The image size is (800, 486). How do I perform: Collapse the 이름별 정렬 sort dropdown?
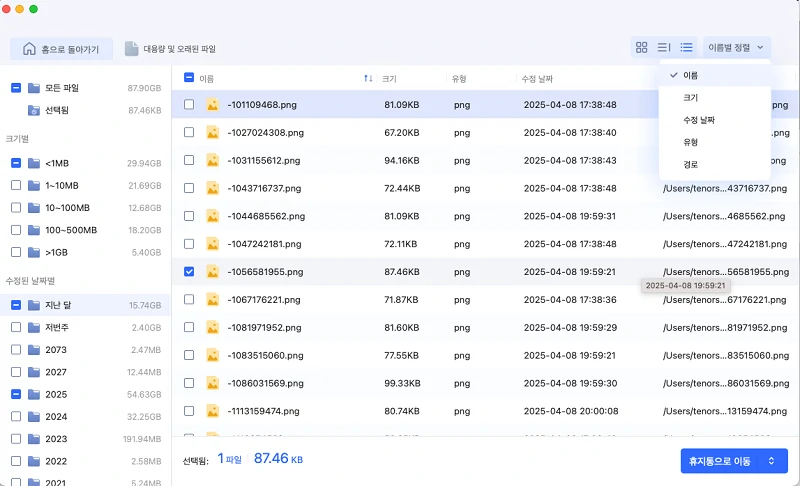736,47
